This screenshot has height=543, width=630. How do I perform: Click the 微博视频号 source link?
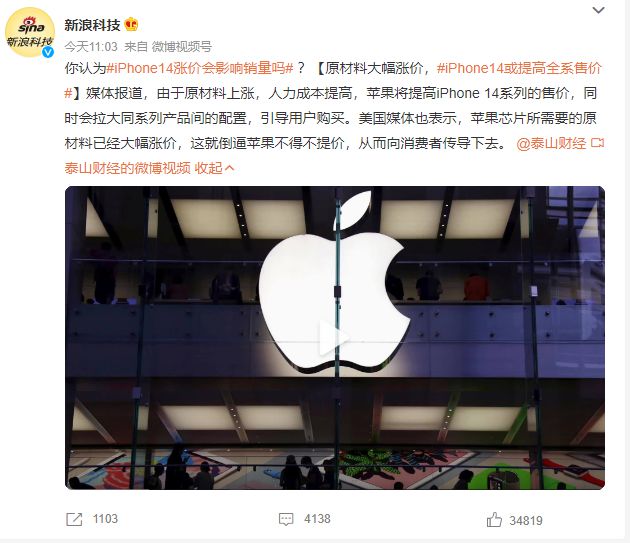click(182, 47)
